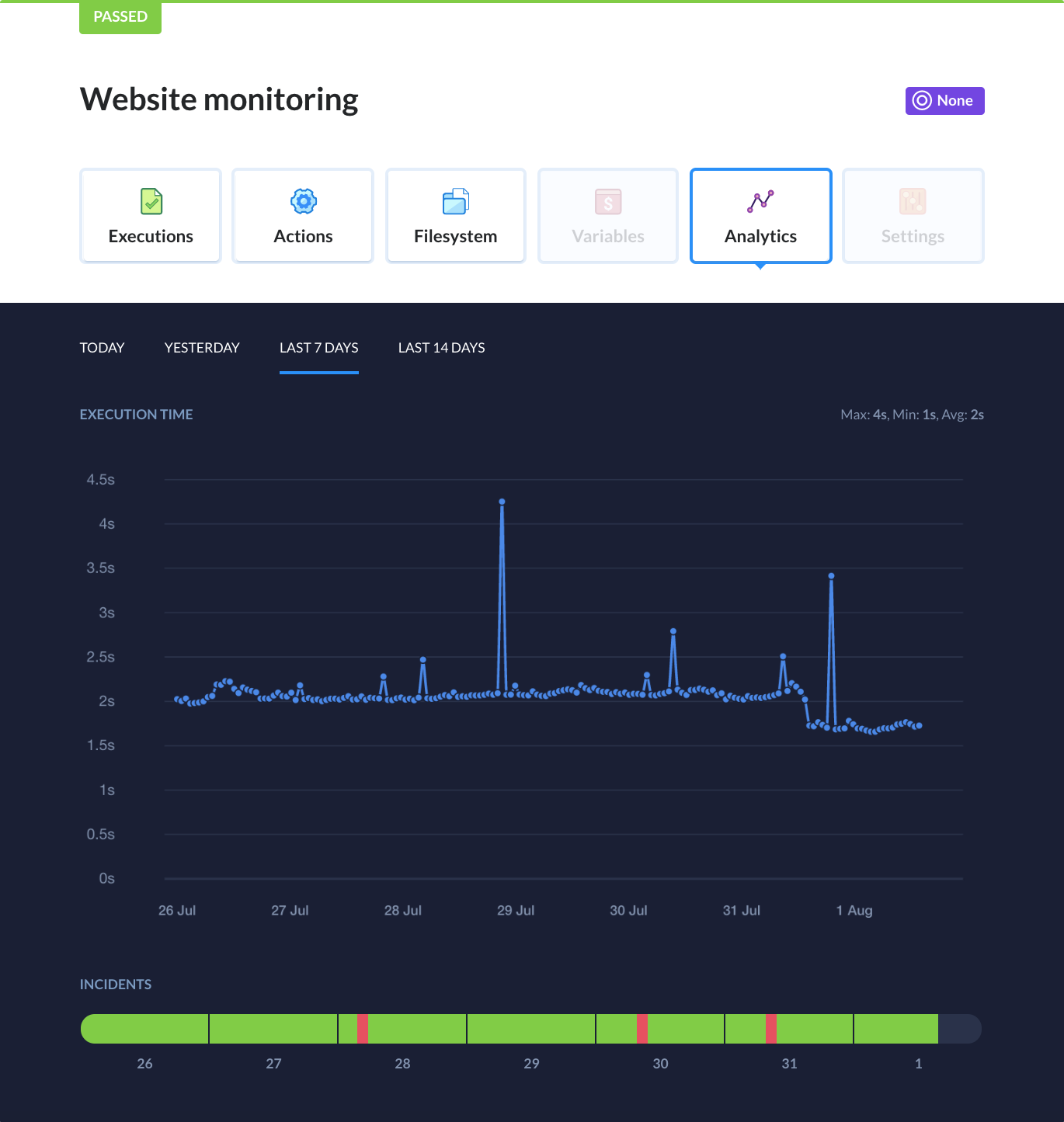Click the PASSED status badge
Screen dimensions: 1064x1122
pyautogui.click(x=120, y=17)
